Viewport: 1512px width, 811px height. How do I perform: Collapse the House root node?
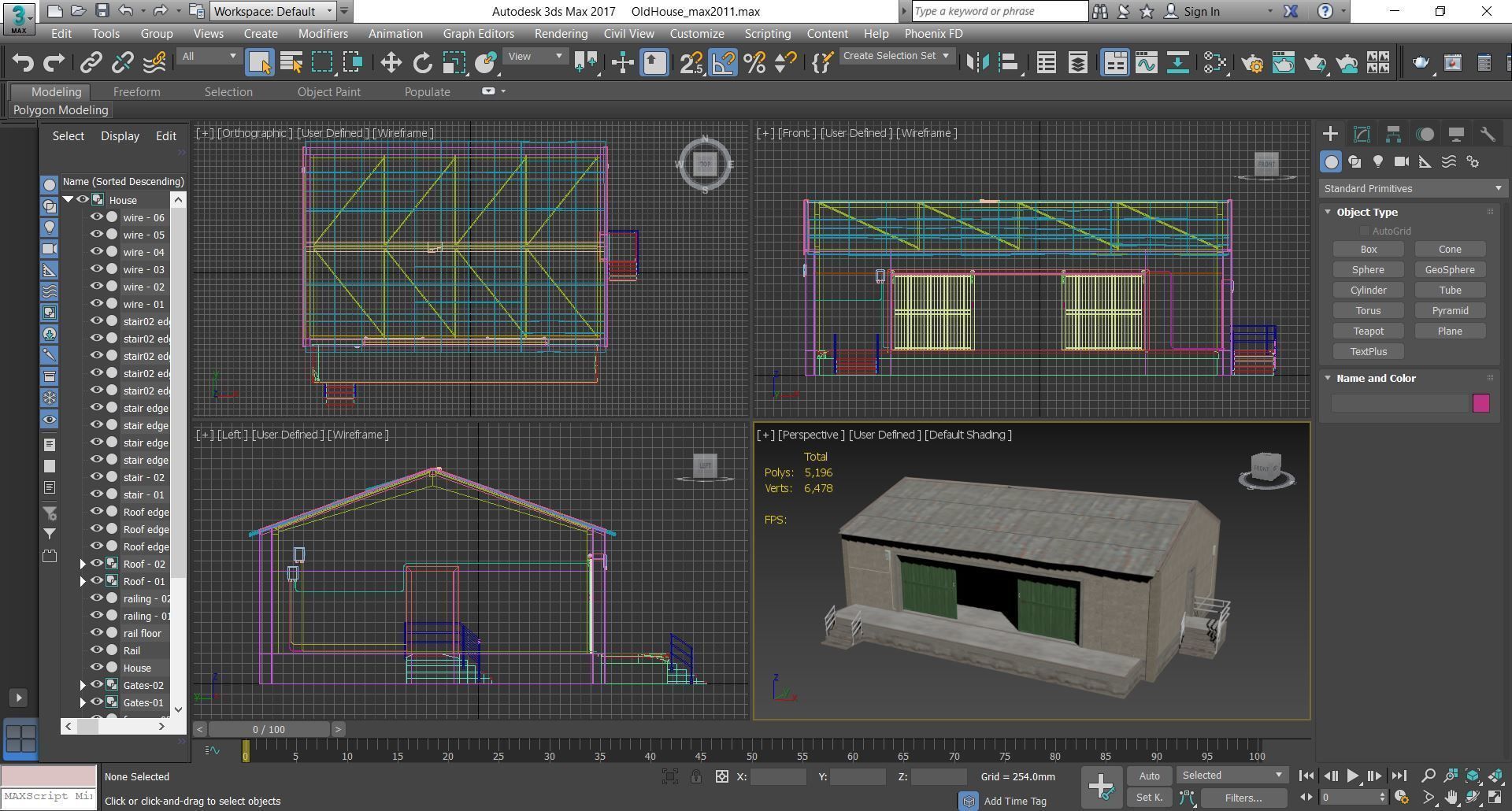(68, 200)
